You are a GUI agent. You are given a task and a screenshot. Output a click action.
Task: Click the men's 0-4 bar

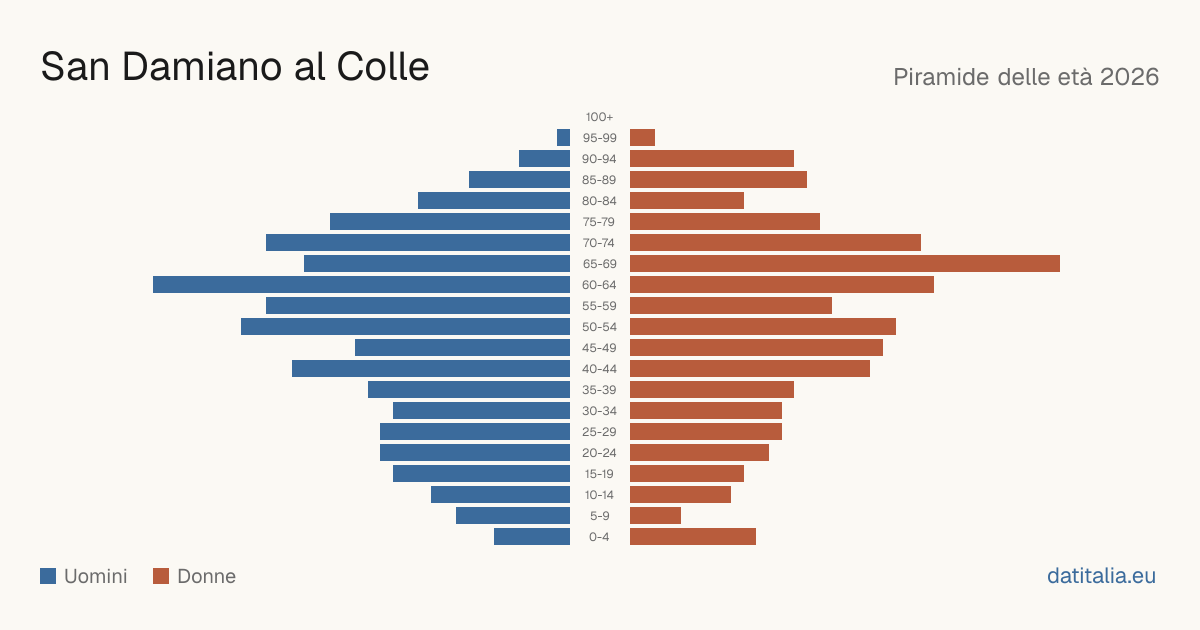pyautogui.click(x=532, y=537)
